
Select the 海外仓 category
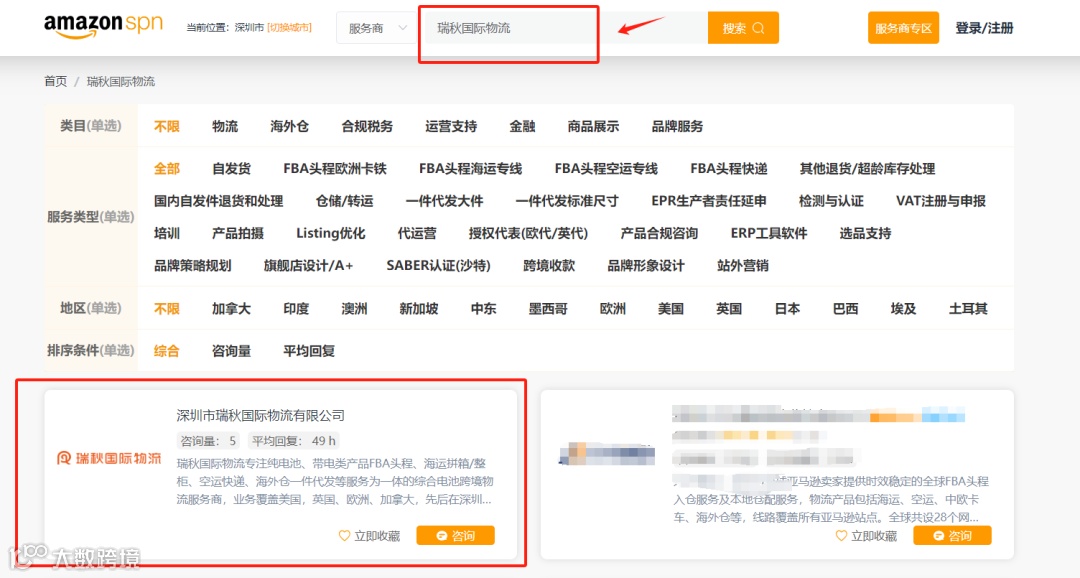coord(289,126)
